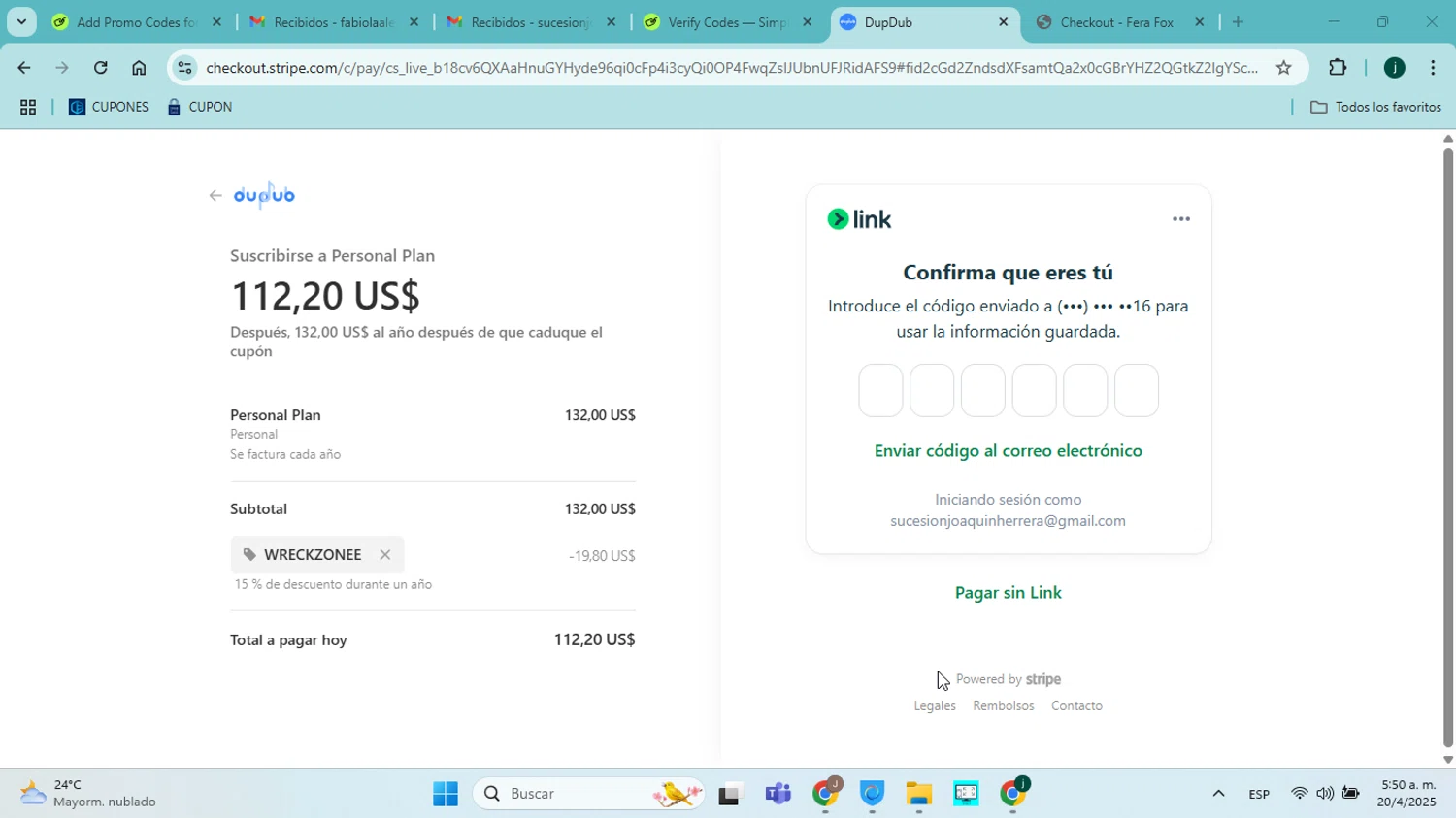This screenshot has width=1456, height=818.
Task: Open a new browser tab
Action: coord(1238,22)
